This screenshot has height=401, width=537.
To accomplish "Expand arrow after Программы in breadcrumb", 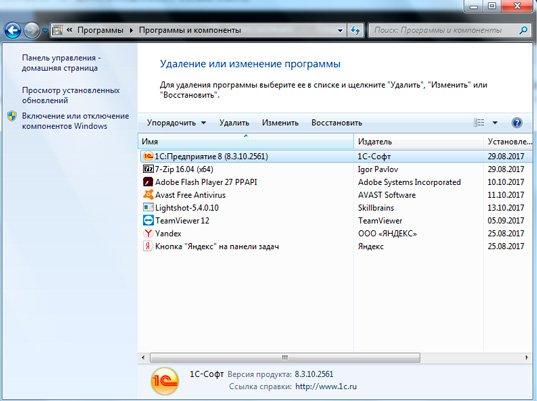I will point(131,30).
